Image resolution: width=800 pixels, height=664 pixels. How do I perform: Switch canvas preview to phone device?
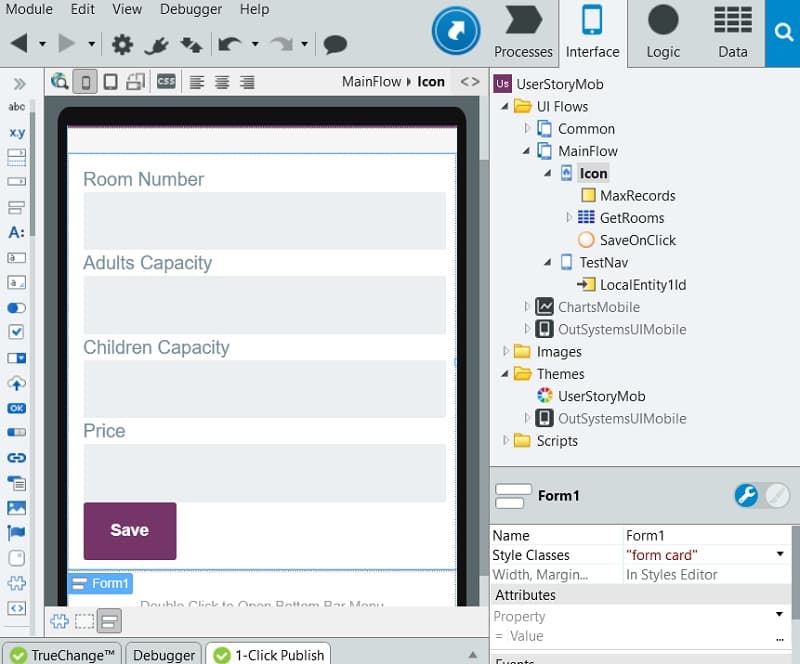pos(86,82)
